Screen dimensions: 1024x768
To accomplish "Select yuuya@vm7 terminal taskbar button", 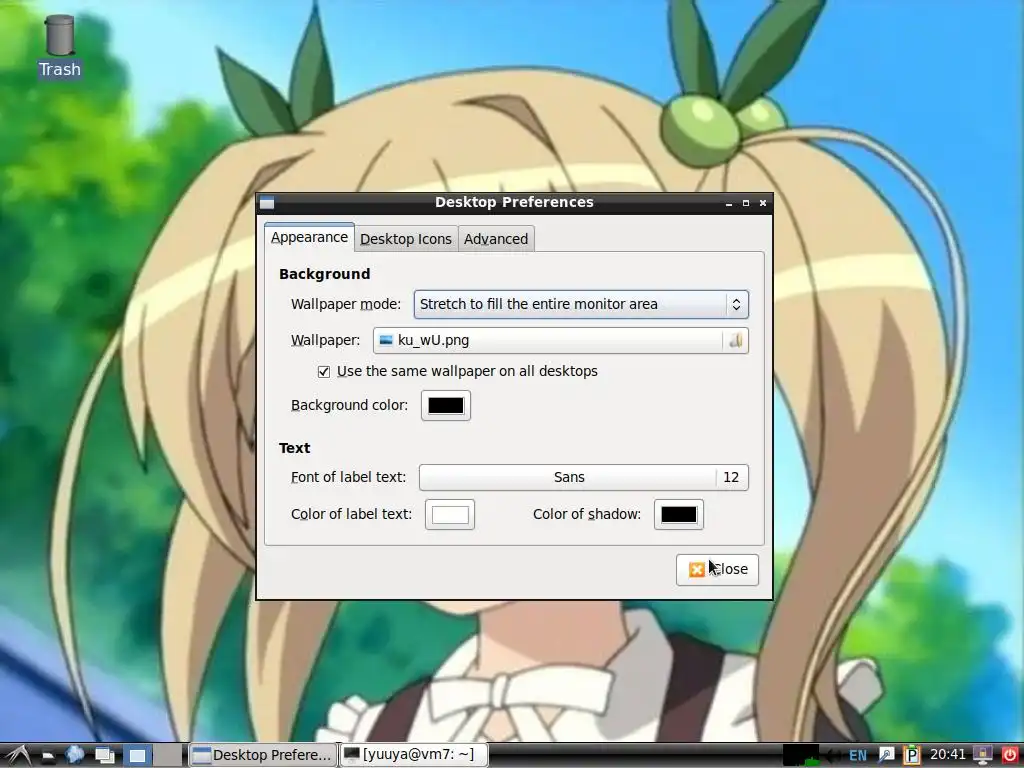I will 413,754.
